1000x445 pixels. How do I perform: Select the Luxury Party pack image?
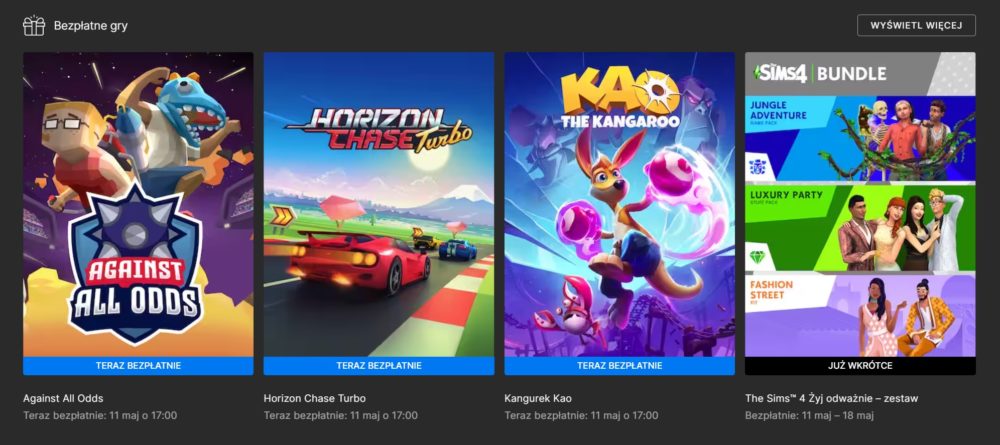(x=860, y=228)
